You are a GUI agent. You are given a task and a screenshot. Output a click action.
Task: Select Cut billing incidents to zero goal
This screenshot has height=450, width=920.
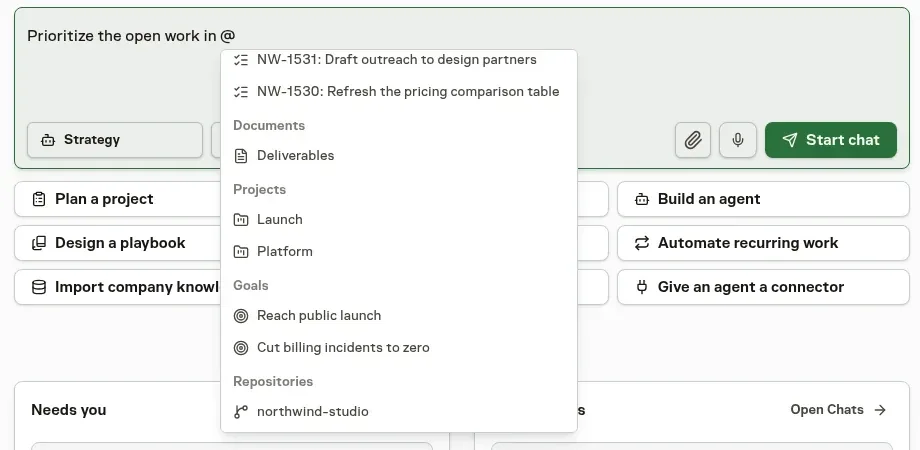(399, 347)
